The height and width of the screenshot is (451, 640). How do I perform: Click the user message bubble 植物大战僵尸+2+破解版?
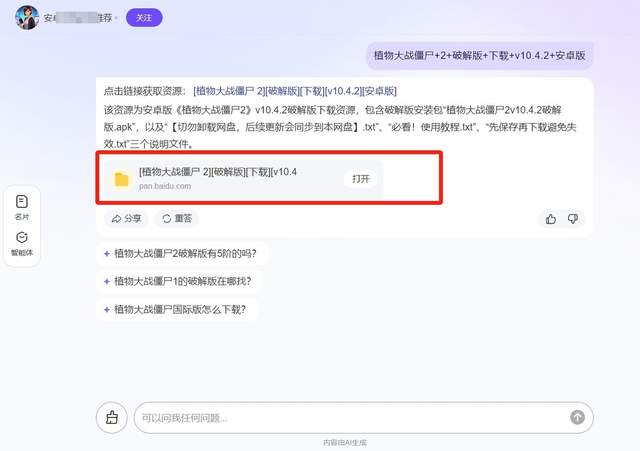click(480, 55)
